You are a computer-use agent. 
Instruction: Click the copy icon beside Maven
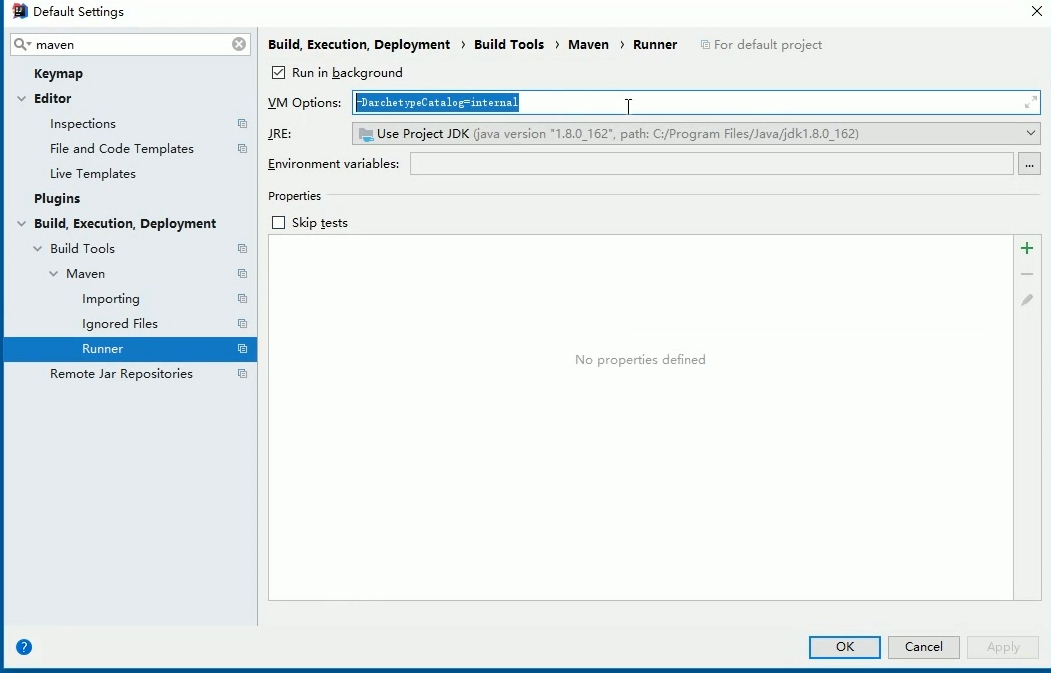[243, 273]
